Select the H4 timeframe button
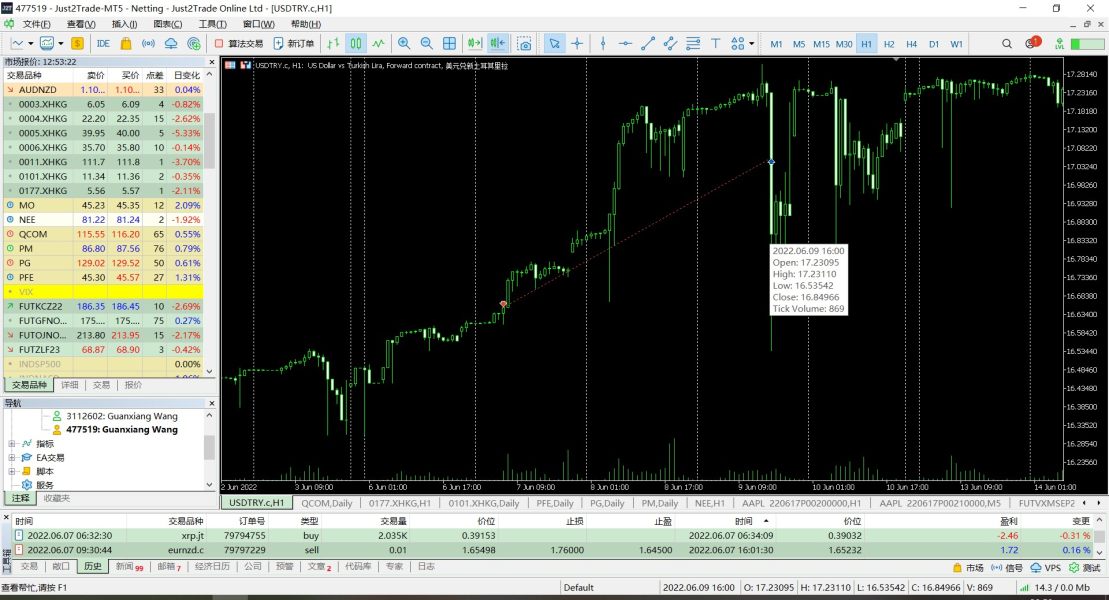 [x=911, y=44]
